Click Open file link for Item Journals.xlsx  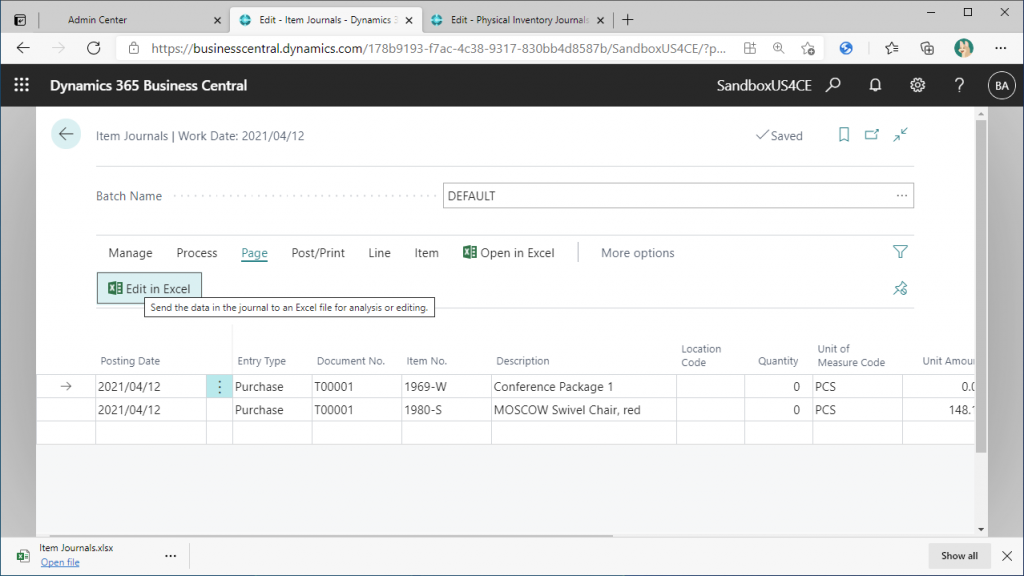(60, 562)
